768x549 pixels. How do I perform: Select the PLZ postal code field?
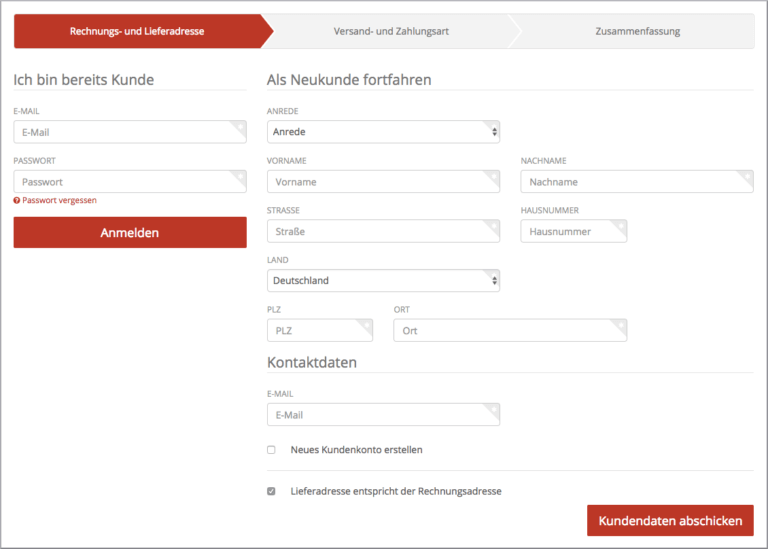(319, 331)
